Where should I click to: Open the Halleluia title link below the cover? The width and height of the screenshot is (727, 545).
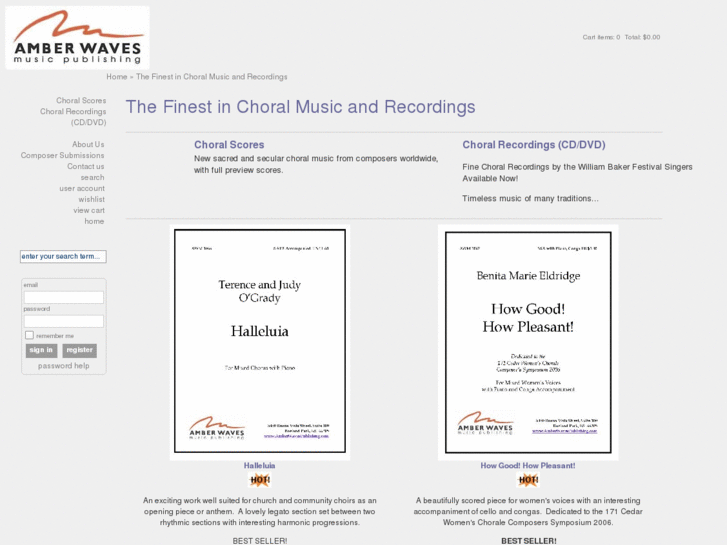(x=260, y=466)
